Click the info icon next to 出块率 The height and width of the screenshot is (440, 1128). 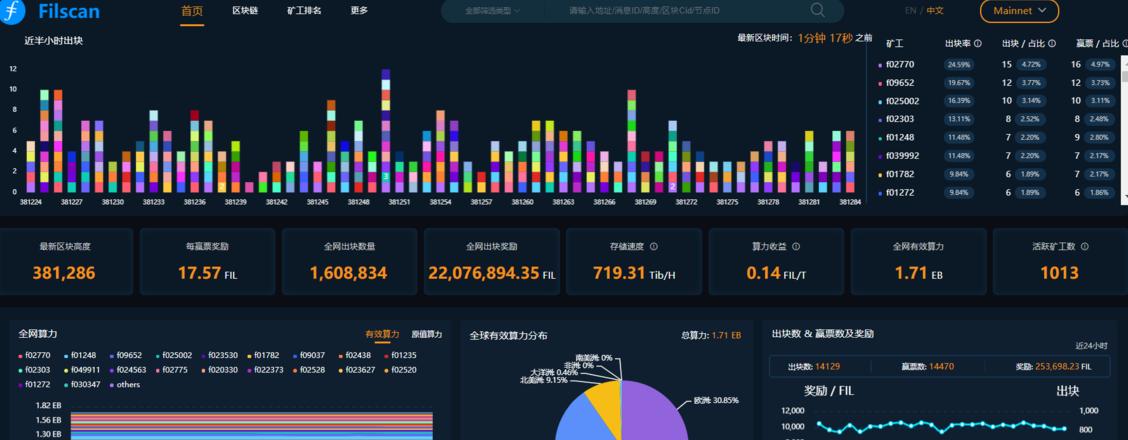[x=978, y=44]
